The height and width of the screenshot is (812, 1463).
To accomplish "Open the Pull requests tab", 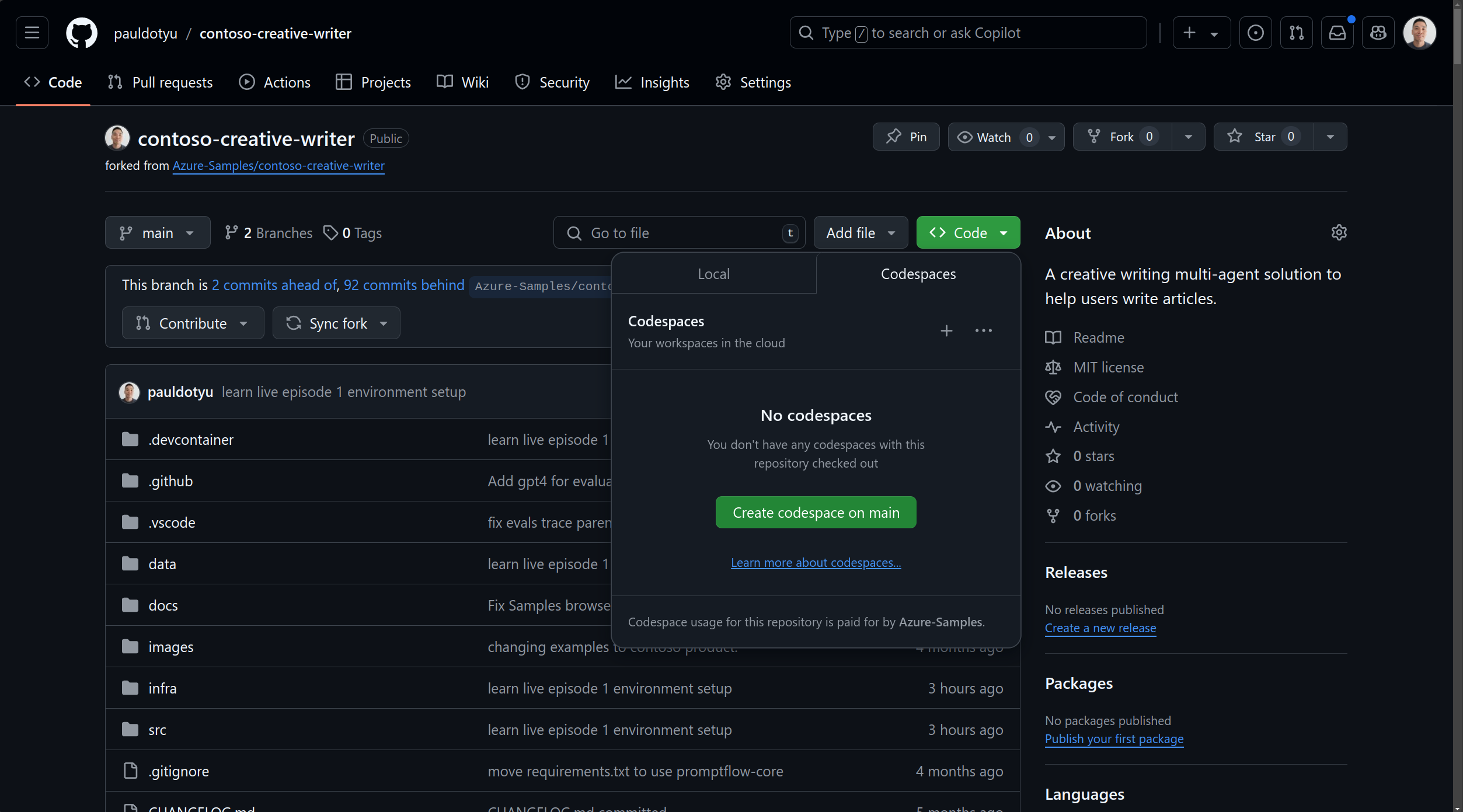I will click(160, 82).
